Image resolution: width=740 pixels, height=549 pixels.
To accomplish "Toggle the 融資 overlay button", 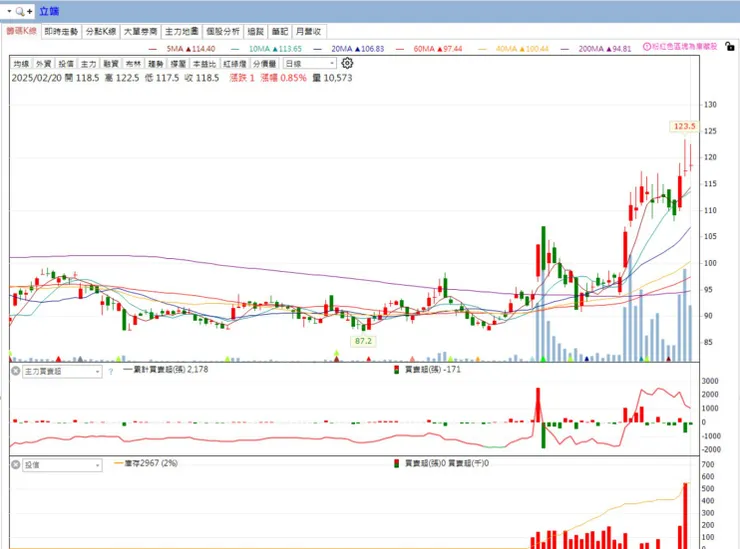I will point(111,64).
